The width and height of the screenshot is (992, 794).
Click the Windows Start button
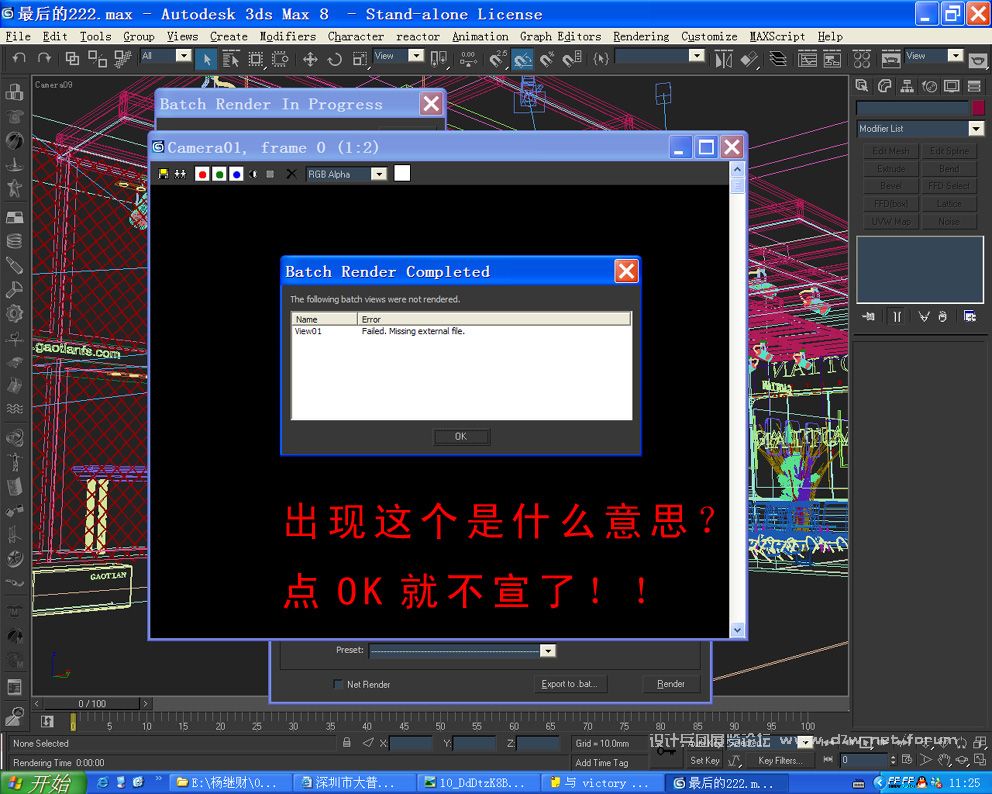coord(42,783)
